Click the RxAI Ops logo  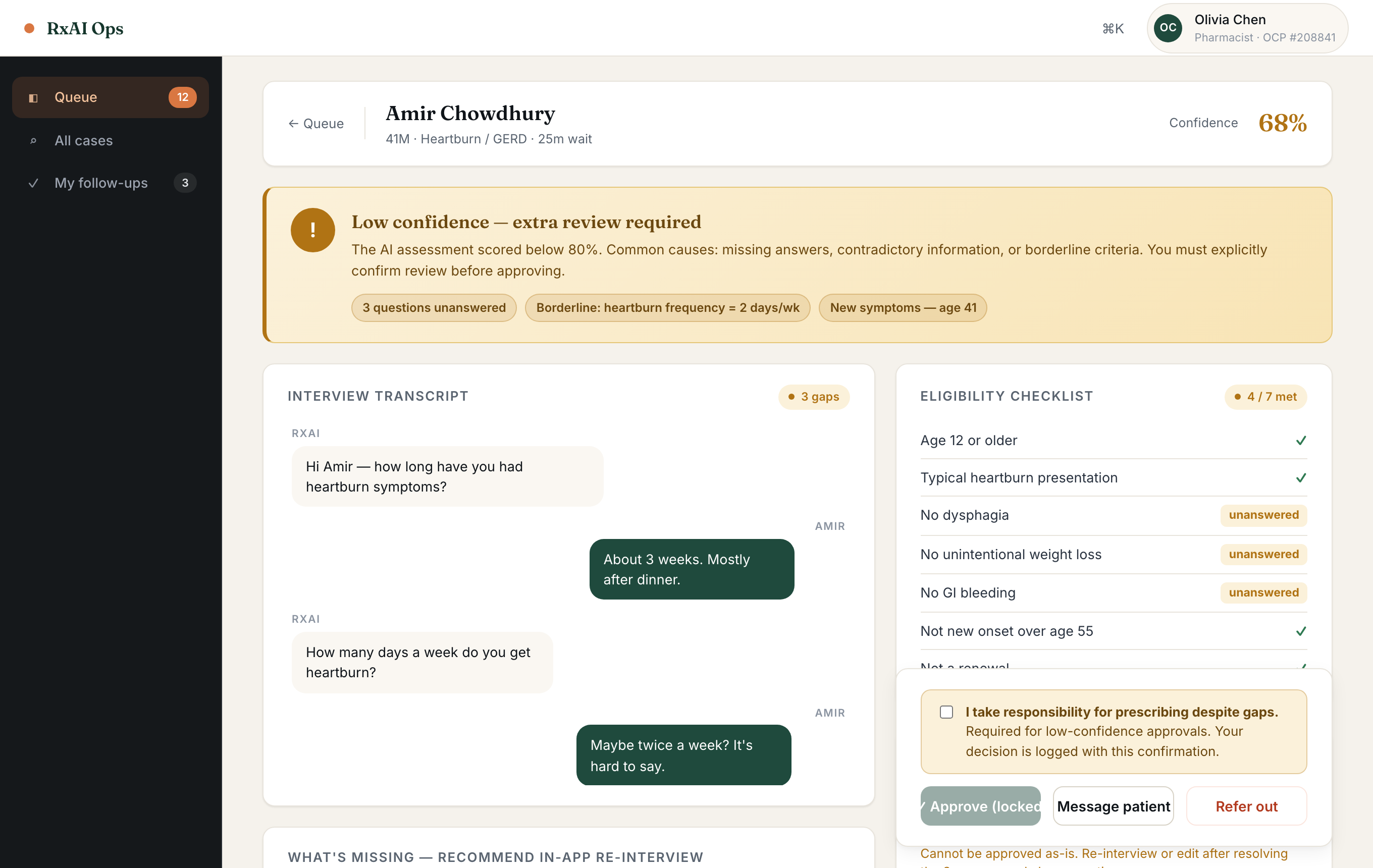tap(74, 28)
